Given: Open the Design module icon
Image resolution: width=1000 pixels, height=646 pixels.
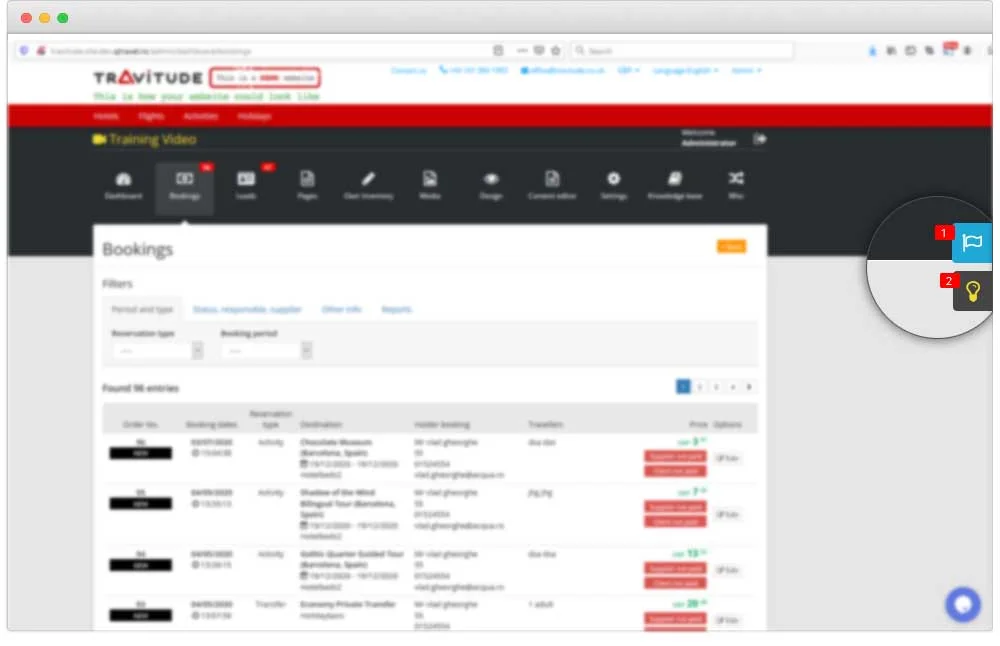Looking at the screenshot, I should 491,185.
